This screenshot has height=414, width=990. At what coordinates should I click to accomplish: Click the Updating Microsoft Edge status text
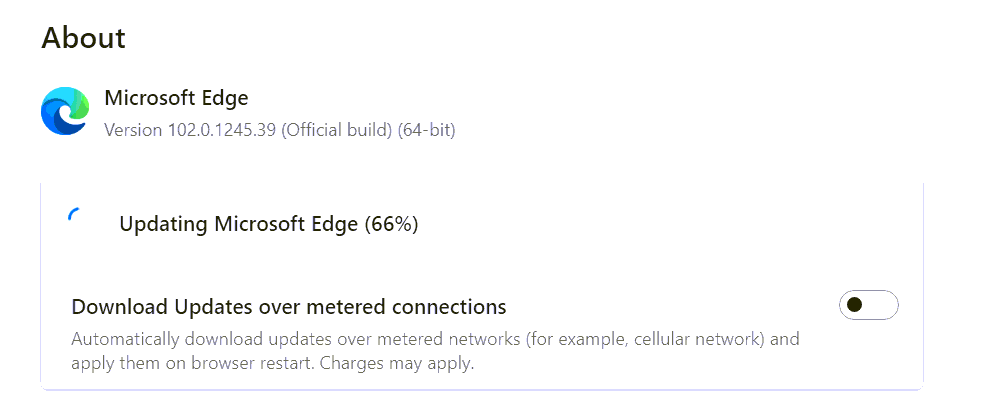pos(268,224)
